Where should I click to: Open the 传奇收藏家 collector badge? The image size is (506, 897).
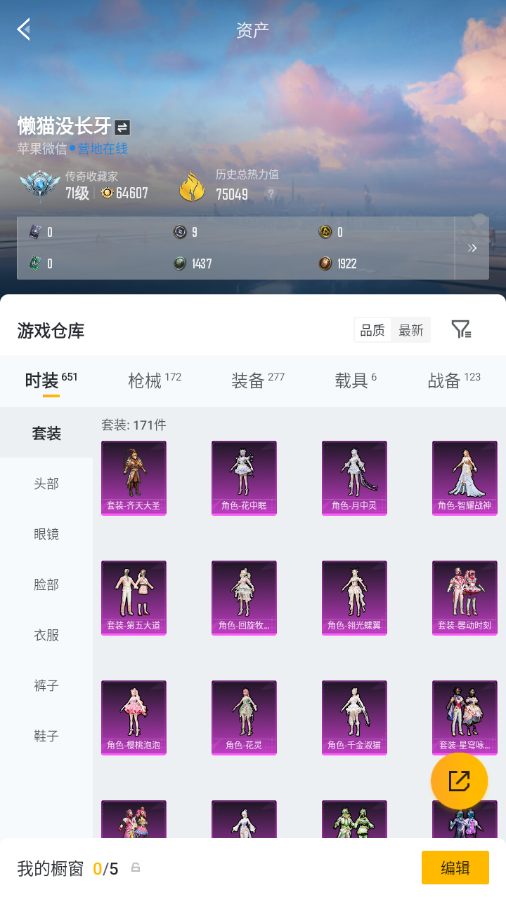[x=39, y=185]
